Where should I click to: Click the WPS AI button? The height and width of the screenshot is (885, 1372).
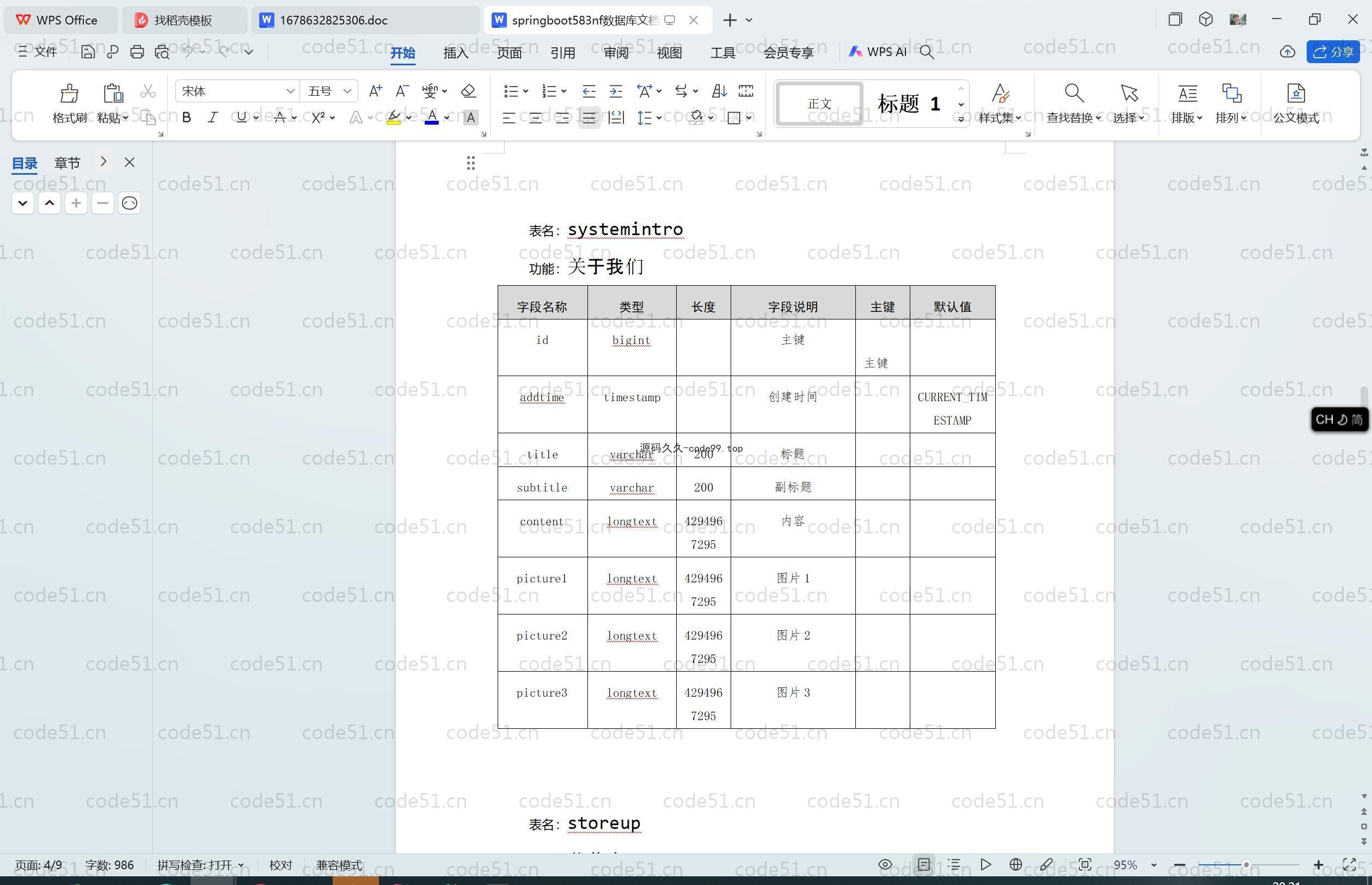click(878, 52)
